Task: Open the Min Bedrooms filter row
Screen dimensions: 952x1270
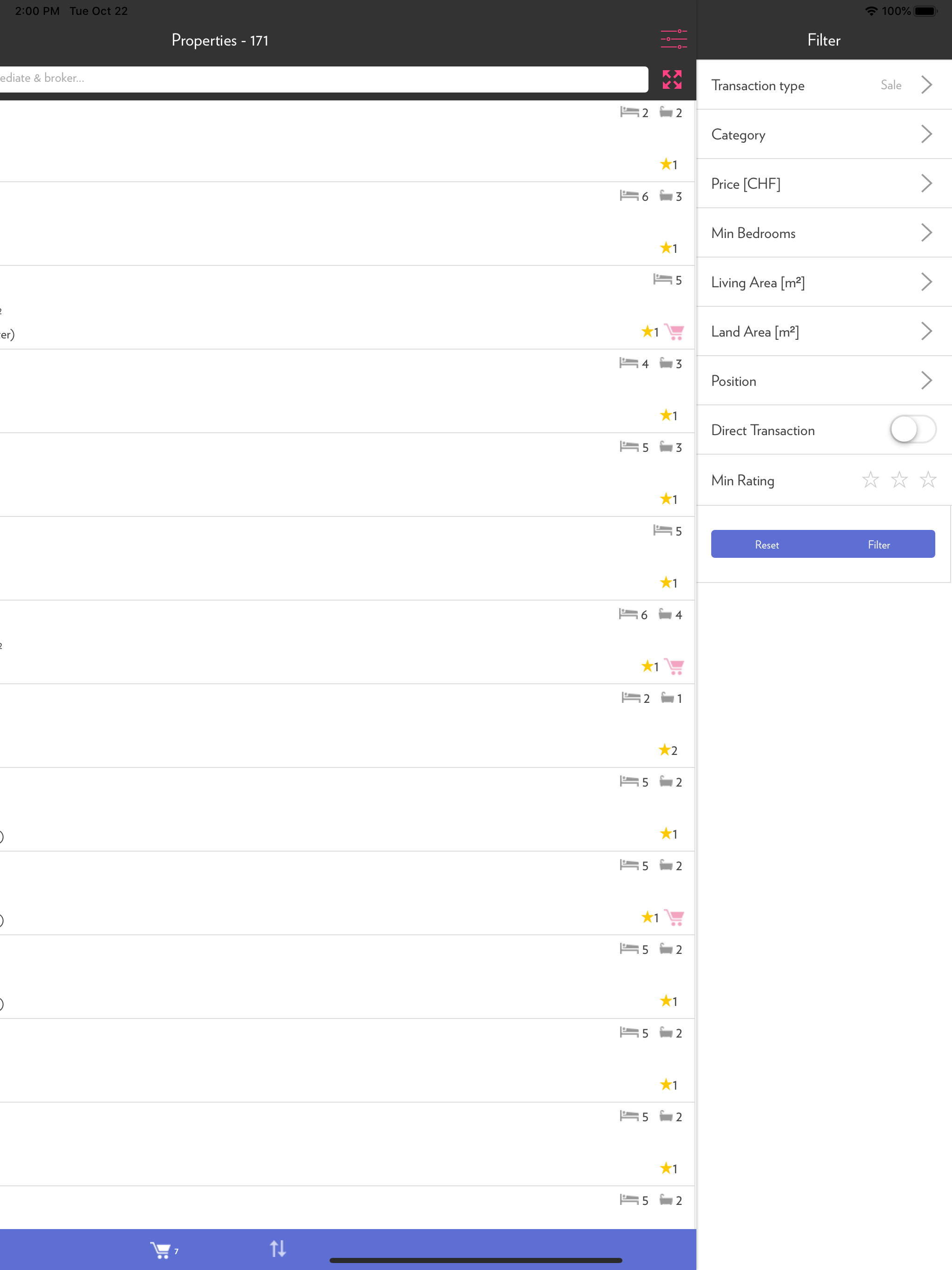Action: click(824, 233)
